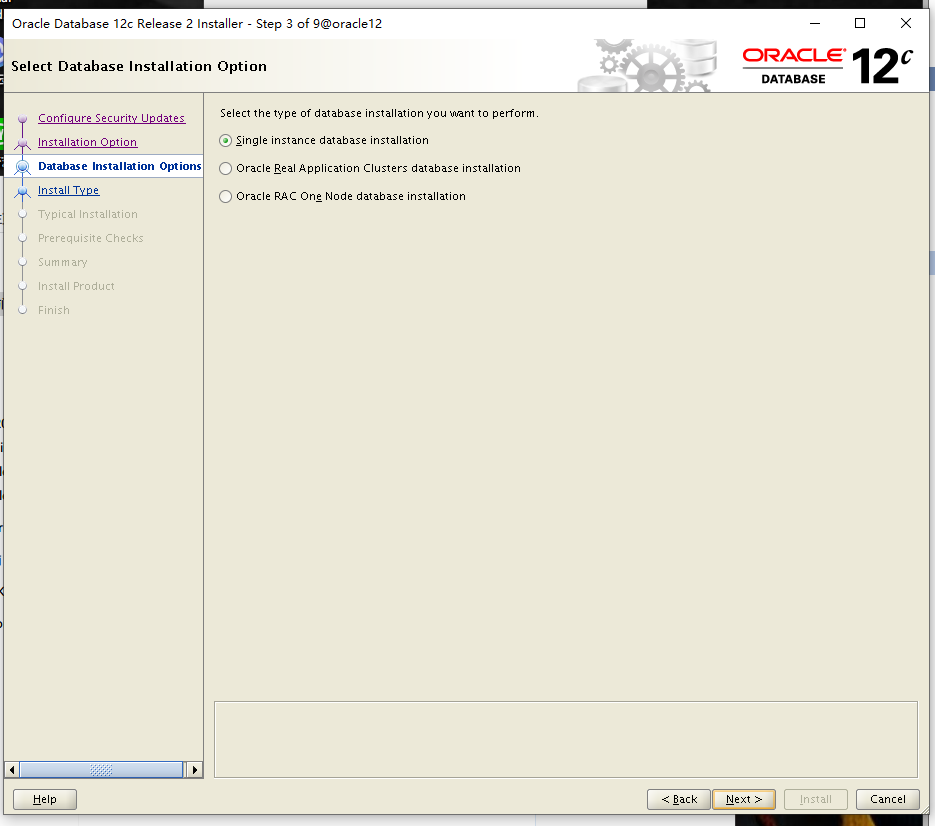Select the Database Installation Options step
The width and height of the screenshot is (935, 826).
pos(120,166)
